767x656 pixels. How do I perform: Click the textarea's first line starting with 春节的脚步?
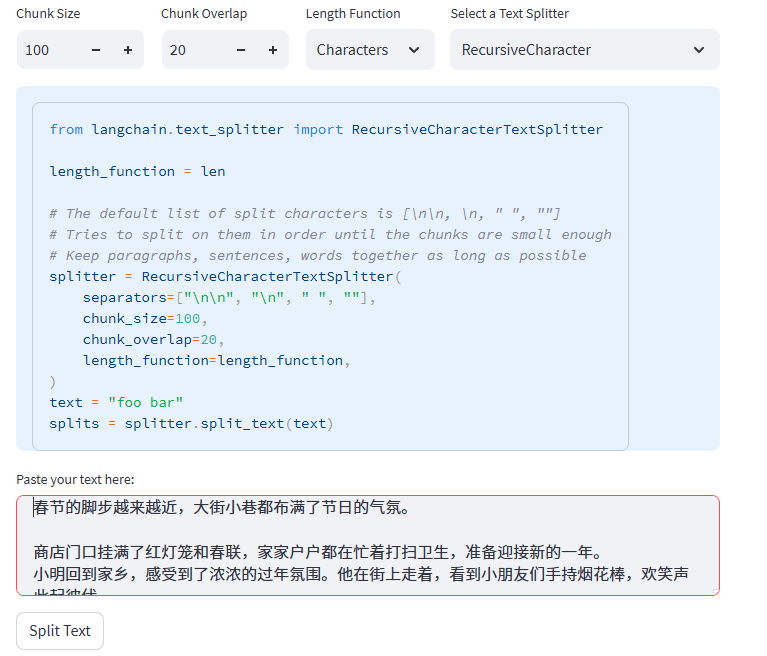(x=222, y=508)
